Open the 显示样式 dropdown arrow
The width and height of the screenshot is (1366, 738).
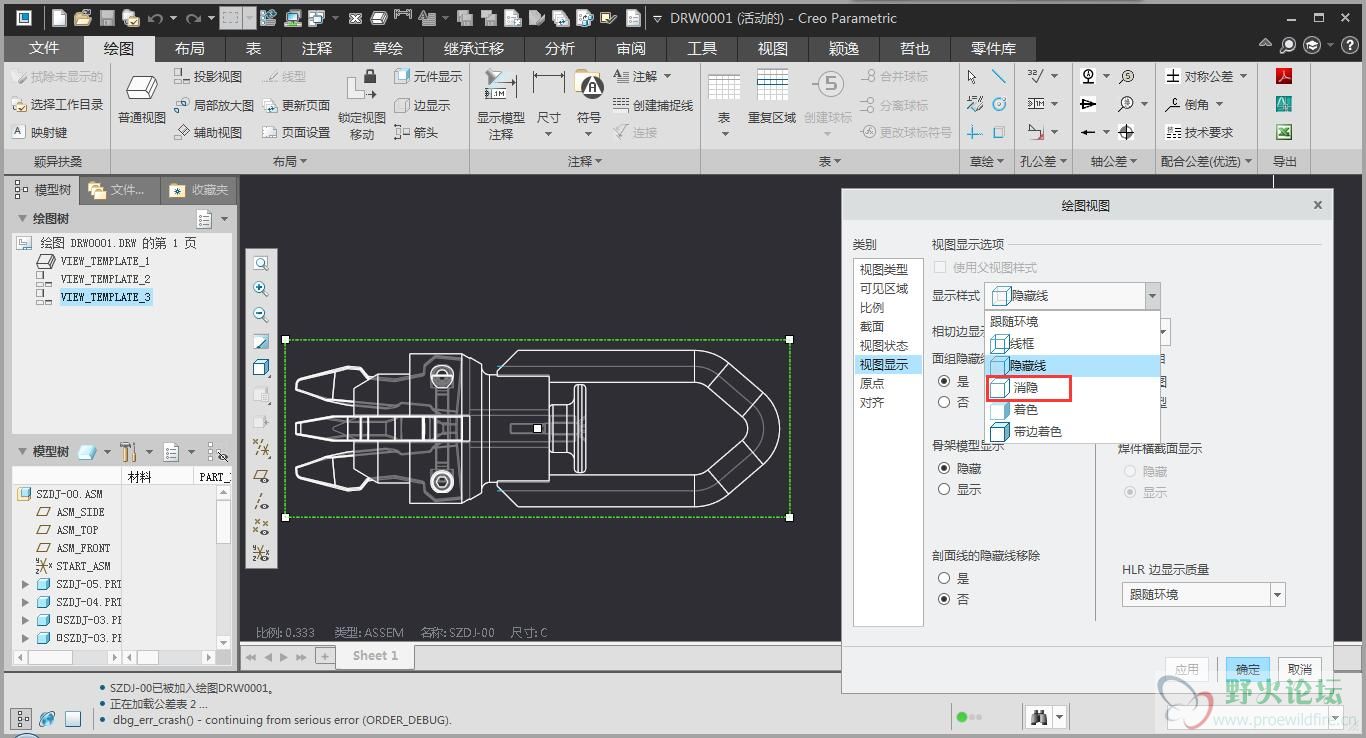point(1153,296)
